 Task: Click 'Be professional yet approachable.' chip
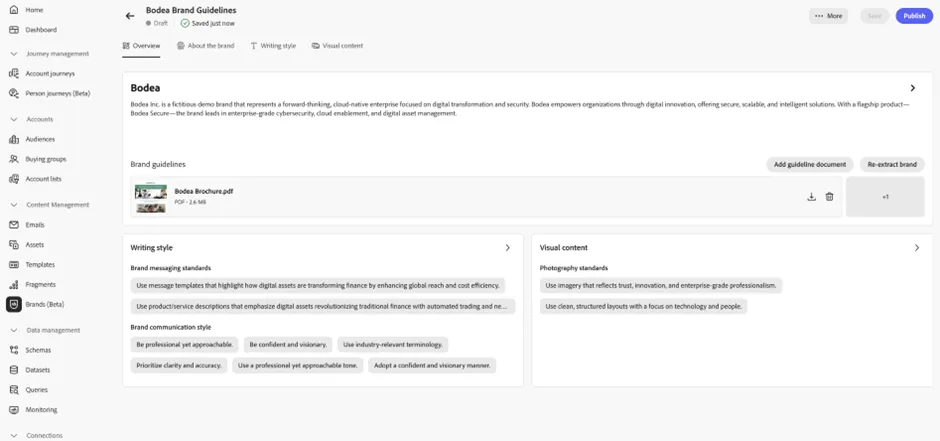pos(185,345)
